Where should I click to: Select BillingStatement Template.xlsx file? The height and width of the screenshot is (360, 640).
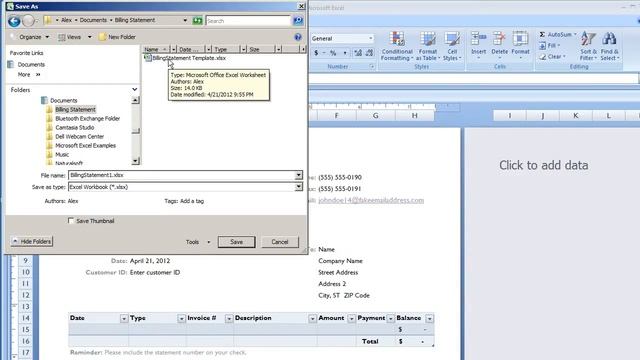point(185,58)
